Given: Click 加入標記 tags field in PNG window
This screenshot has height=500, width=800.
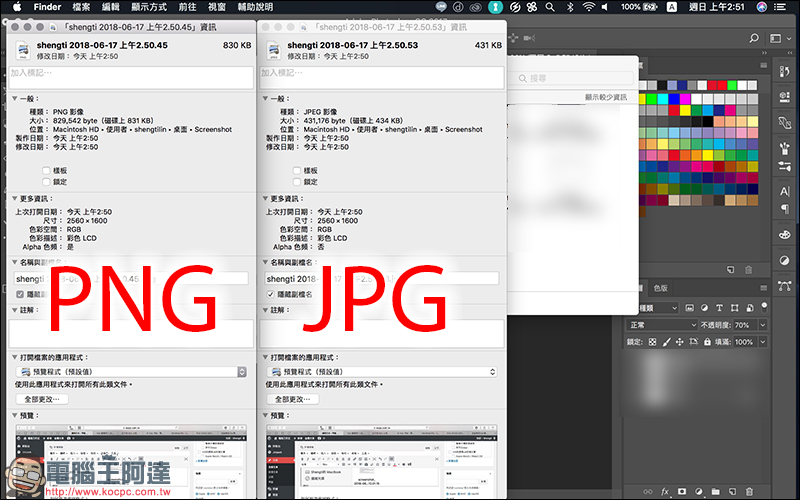Looking at the screenshot, I should pos(131,78).
